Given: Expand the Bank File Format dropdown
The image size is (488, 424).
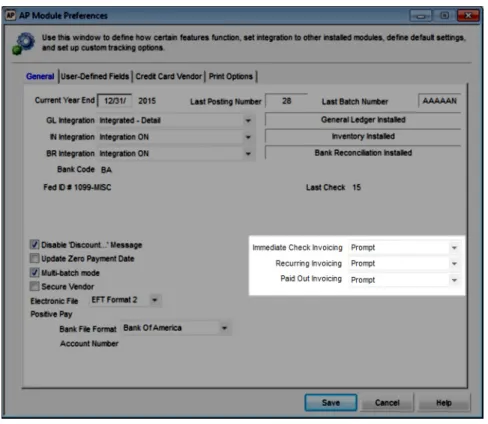Looking at the screenshot, I should 224,328.
